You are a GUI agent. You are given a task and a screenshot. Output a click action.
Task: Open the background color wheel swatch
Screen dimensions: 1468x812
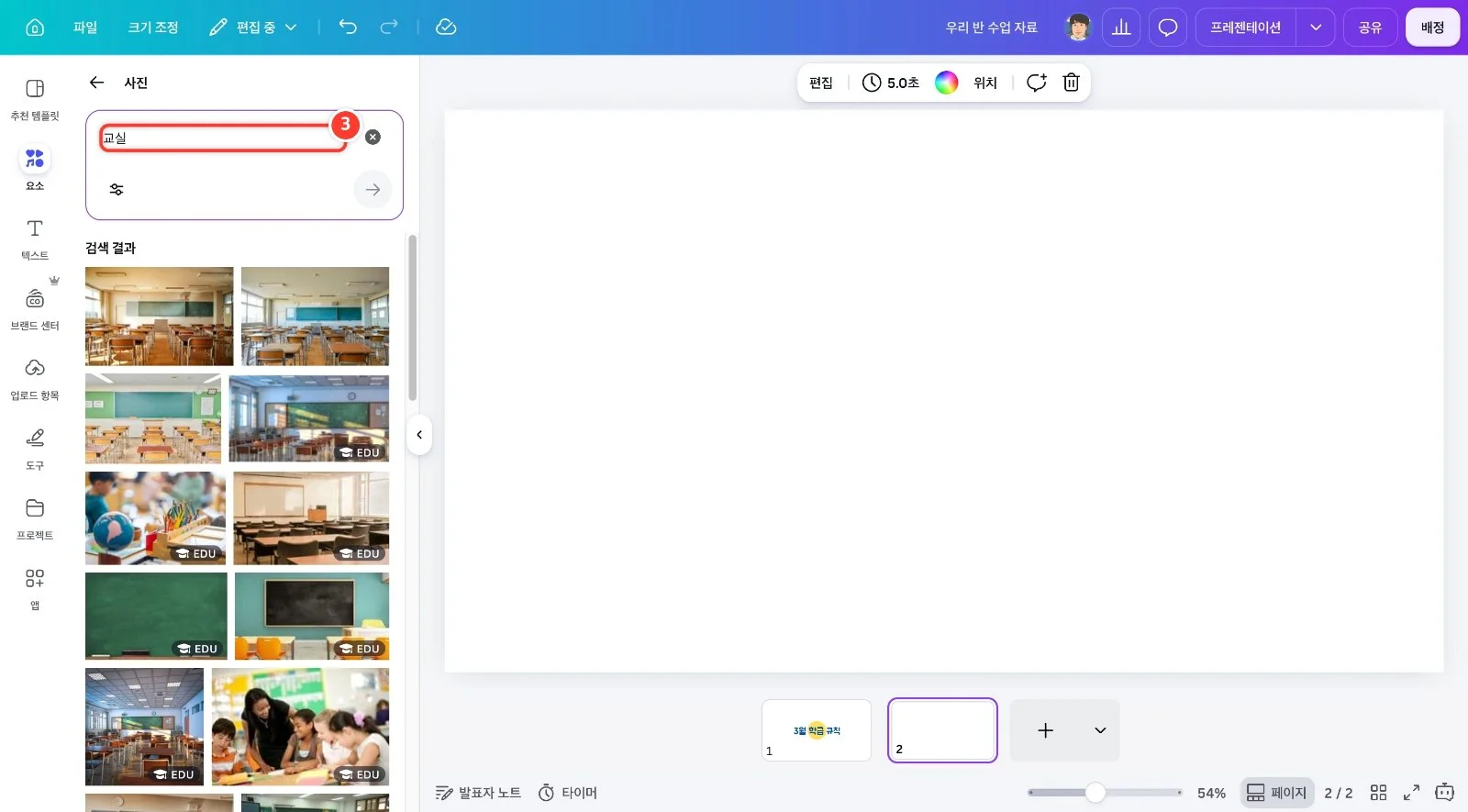point(946,83)
